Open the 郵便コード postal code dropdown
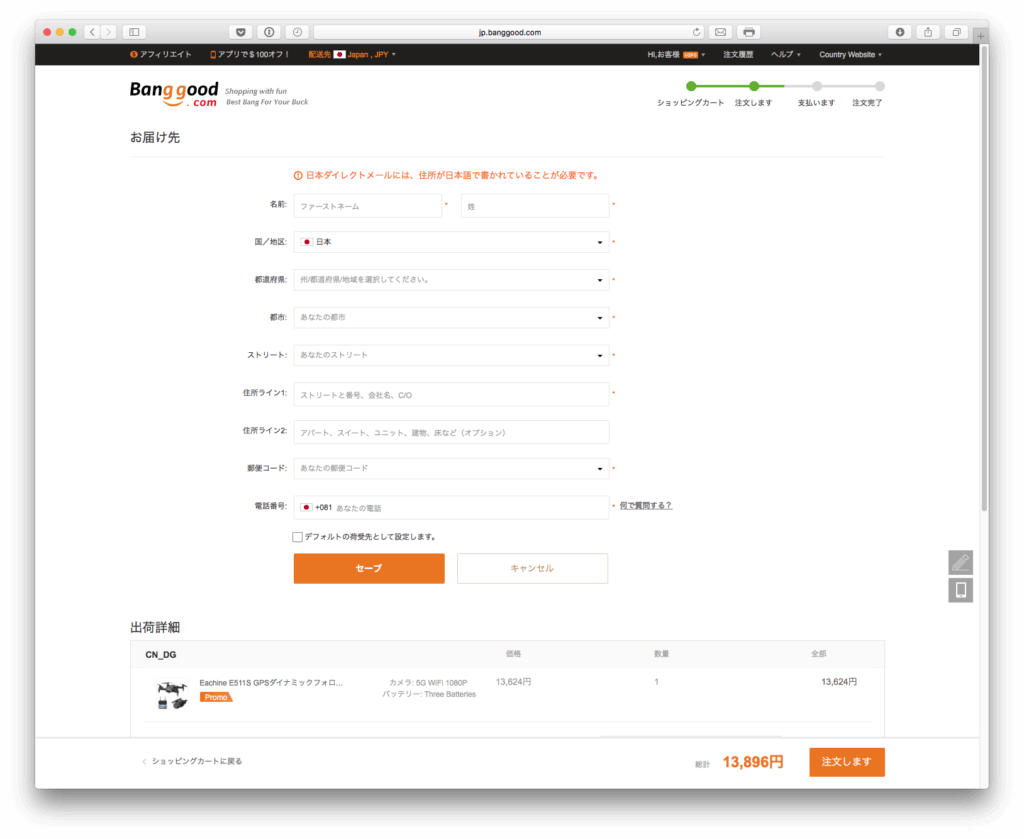 tap(451, 468)
